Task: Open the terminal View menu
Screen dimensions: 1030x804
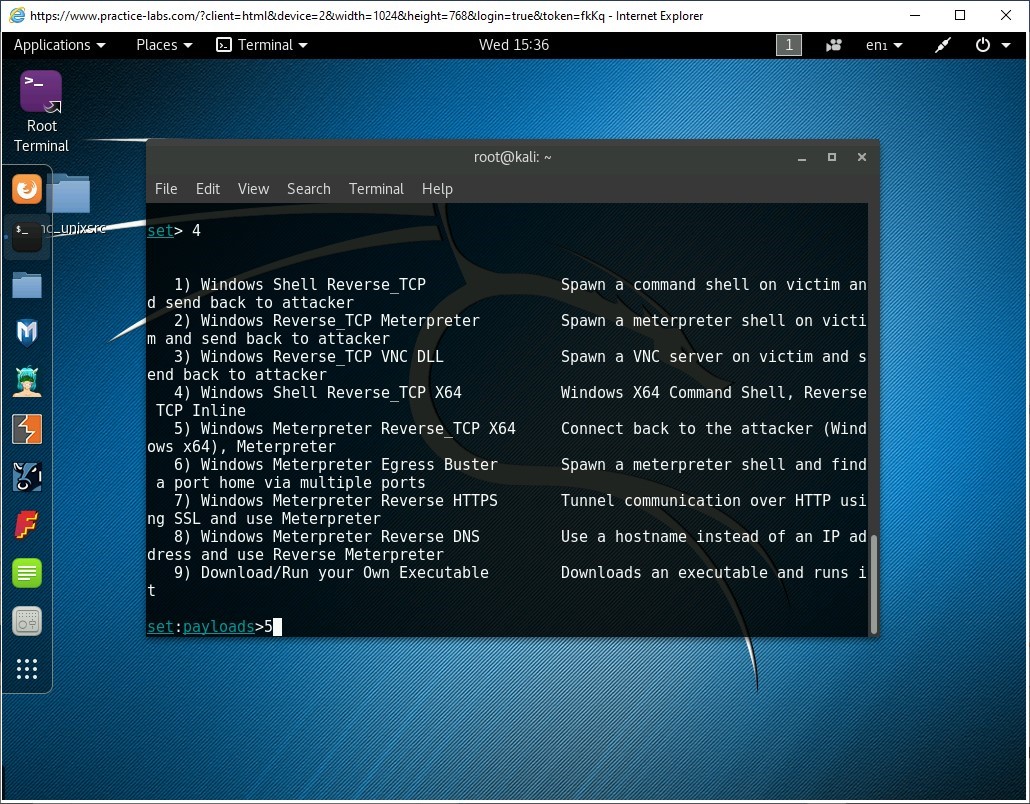Action: click(x=254, y=189)
